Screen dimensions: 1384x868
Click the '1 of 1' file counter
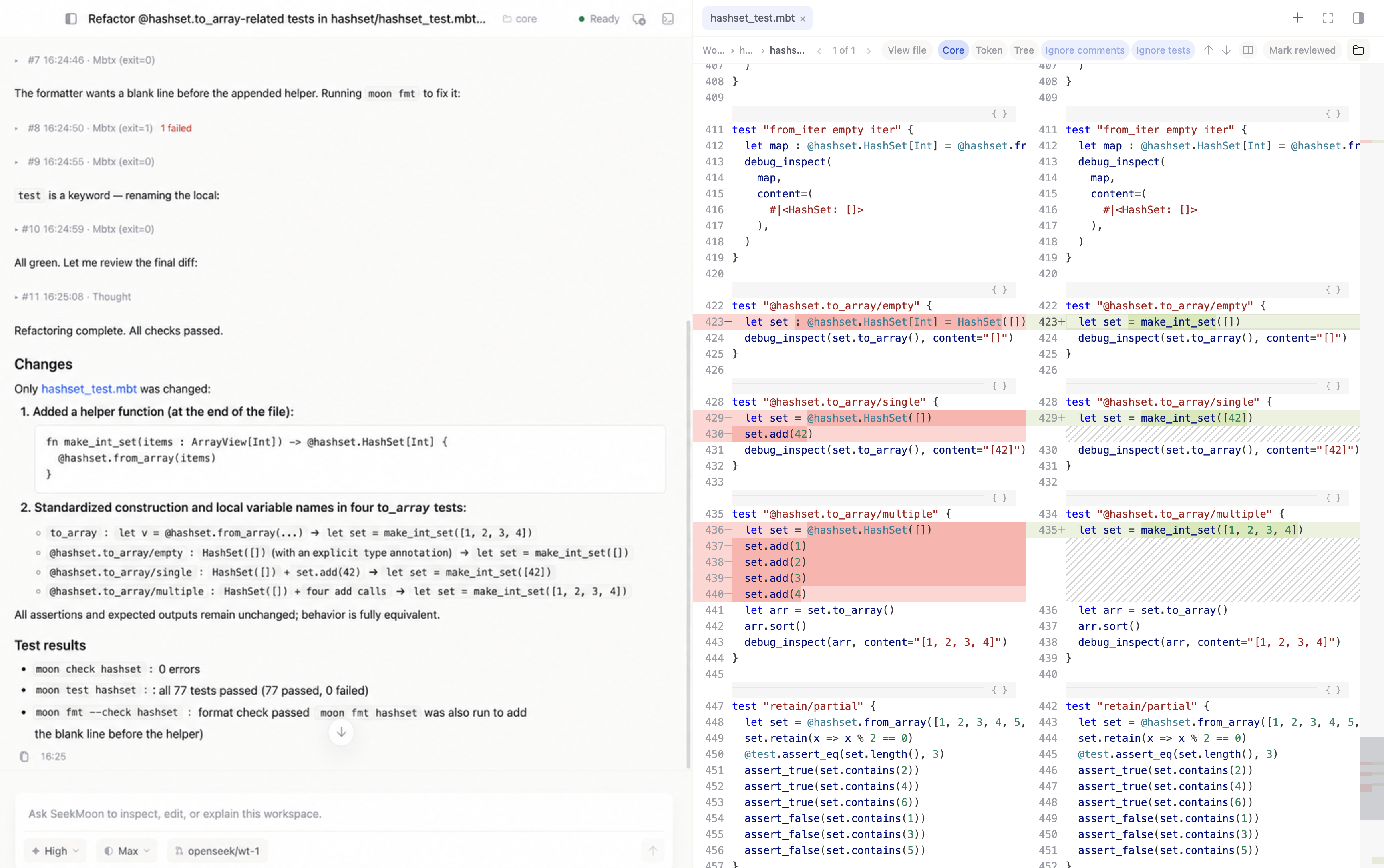(x=843, y=50)
